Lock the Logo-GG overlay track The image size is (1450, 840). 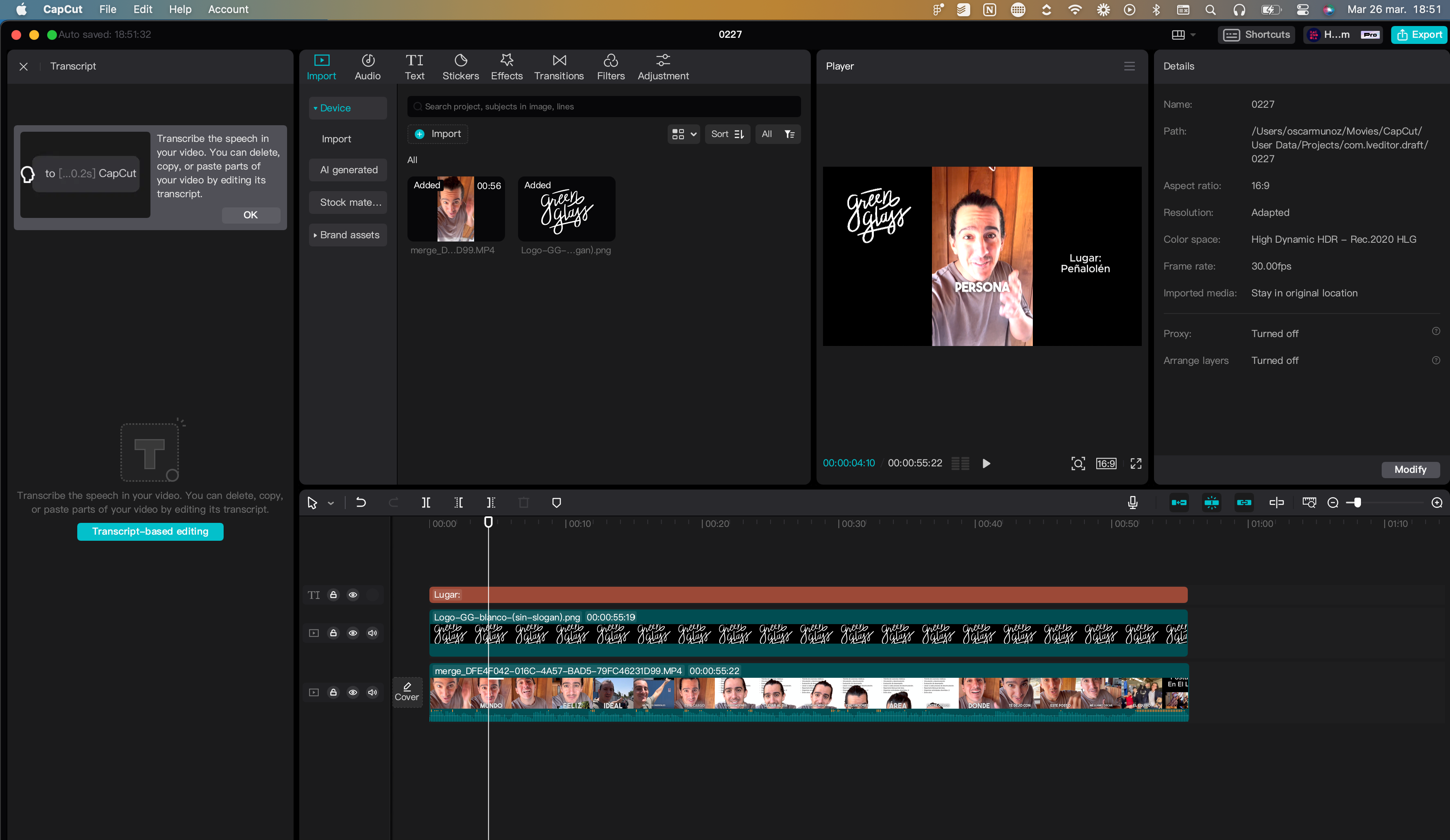pyautogui.click(x=333, y=633)
